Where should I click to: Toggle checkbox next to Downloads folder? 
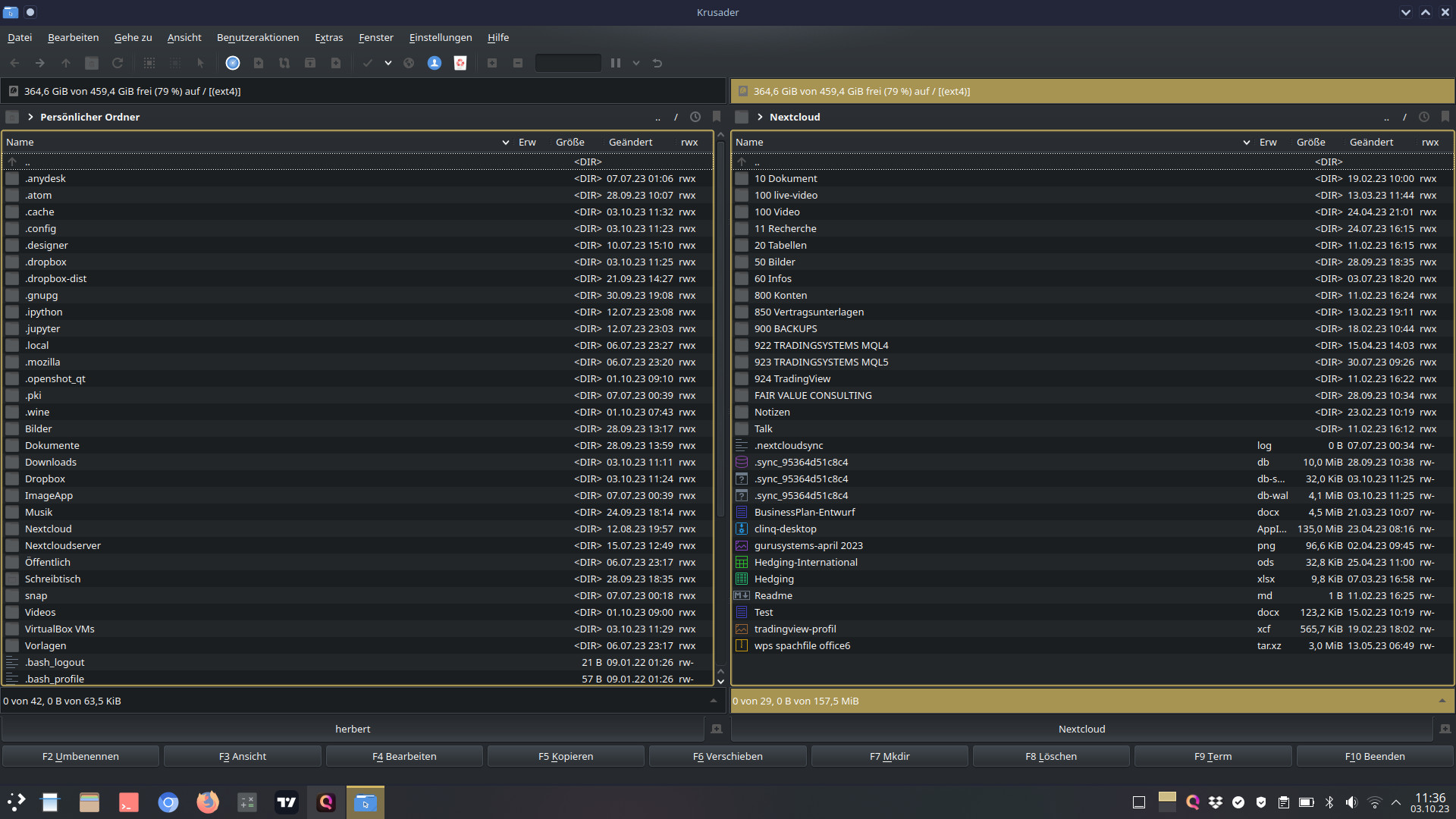12,463
